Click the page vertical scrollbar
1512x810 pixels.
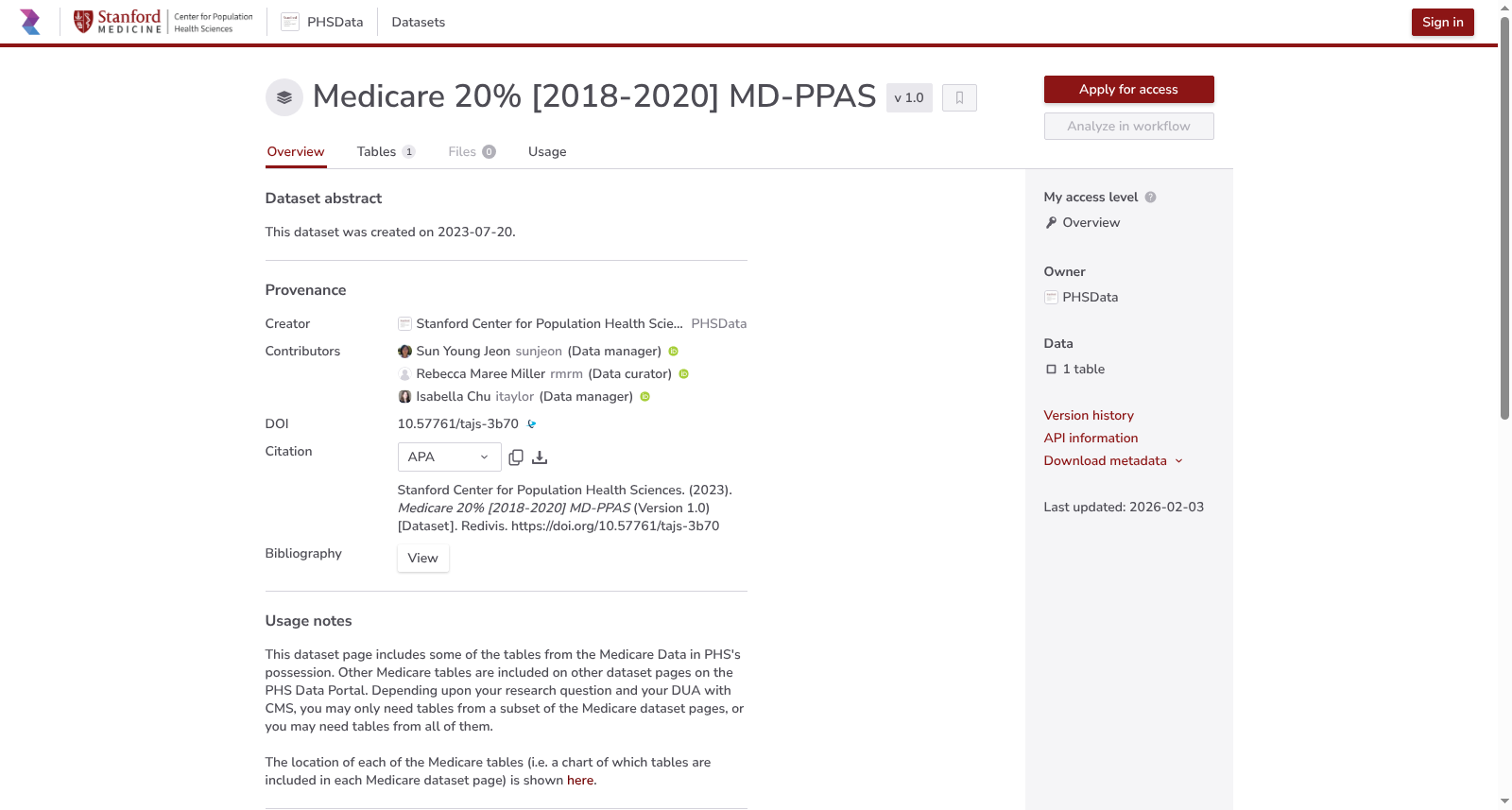point(1504,217)
